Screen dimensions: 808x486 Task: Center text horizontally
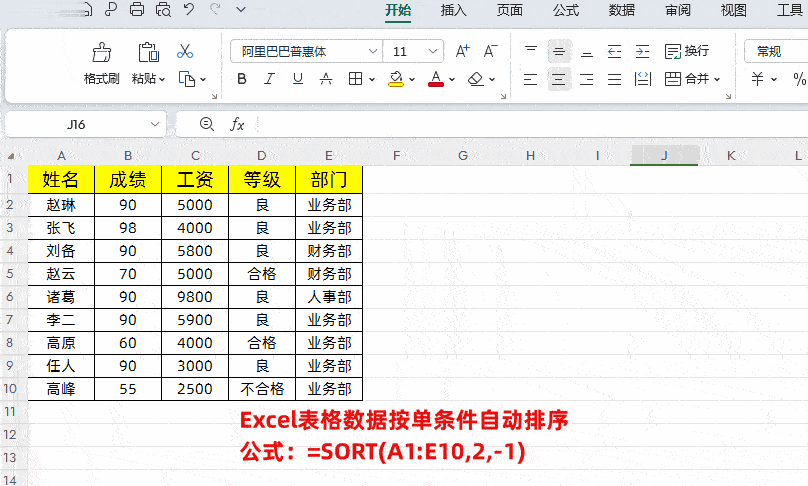click(x=559, y=79)
